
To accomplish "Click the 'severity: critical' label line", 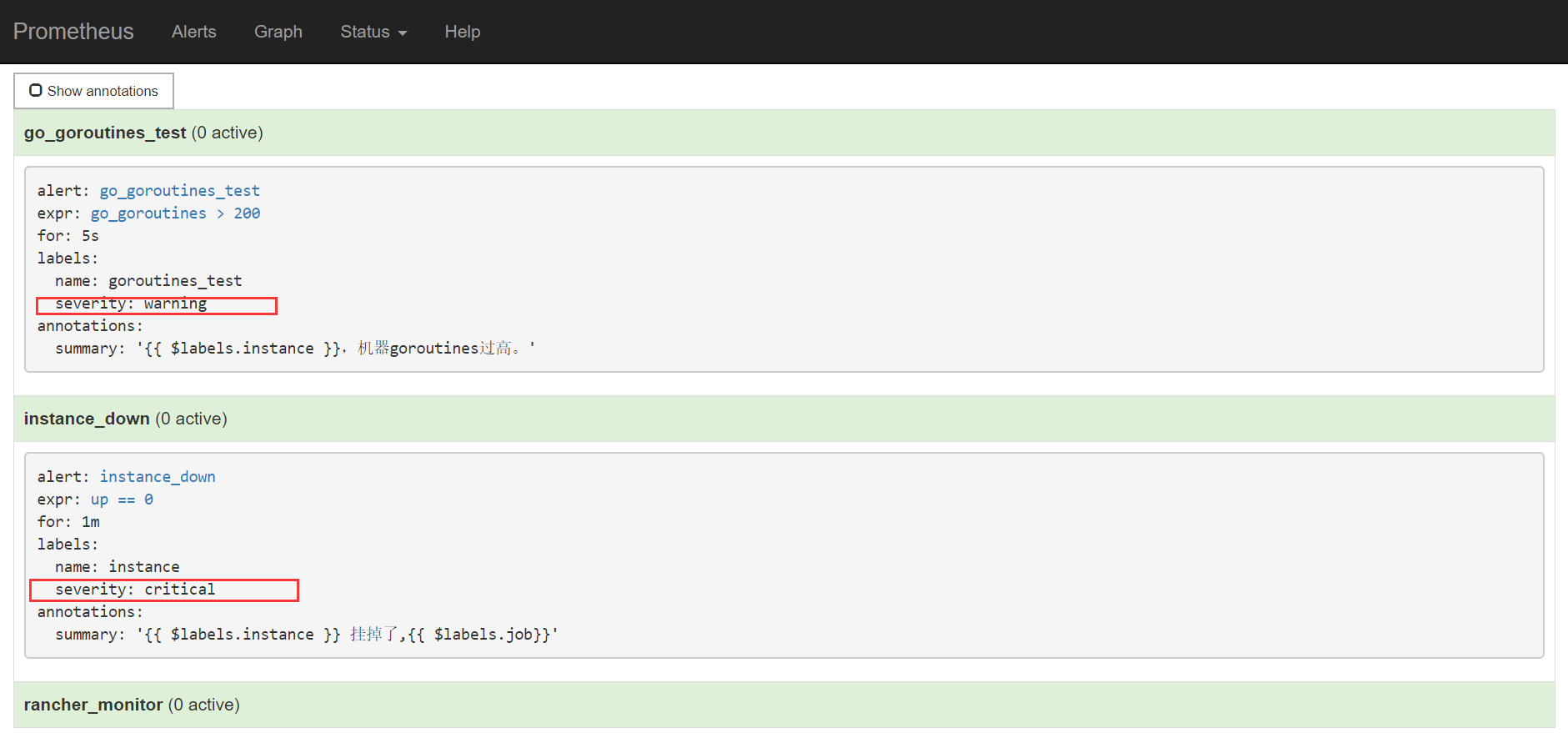I will point(135,590).
